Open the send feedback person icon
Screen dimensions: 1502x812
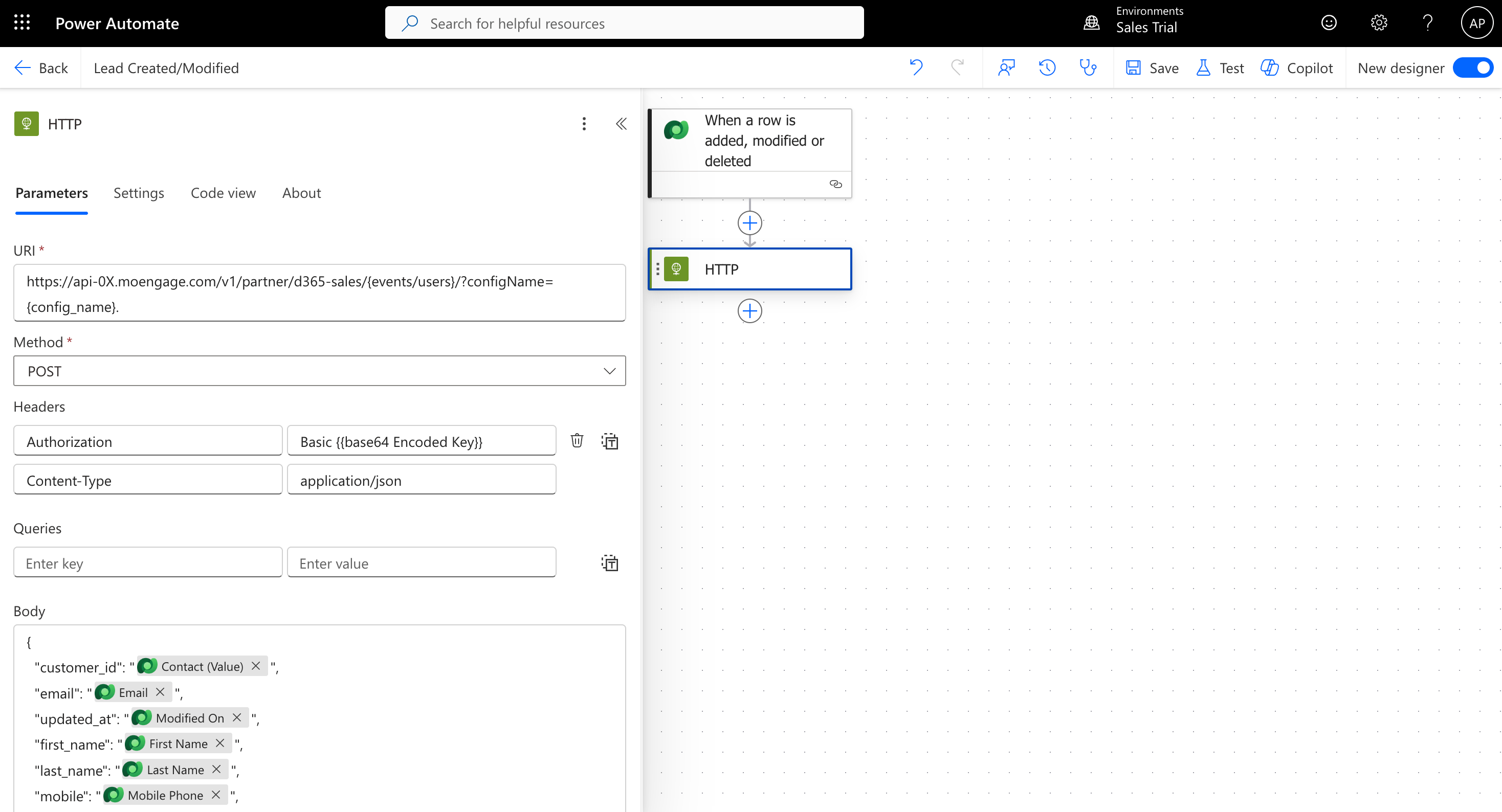point(1006,67)
